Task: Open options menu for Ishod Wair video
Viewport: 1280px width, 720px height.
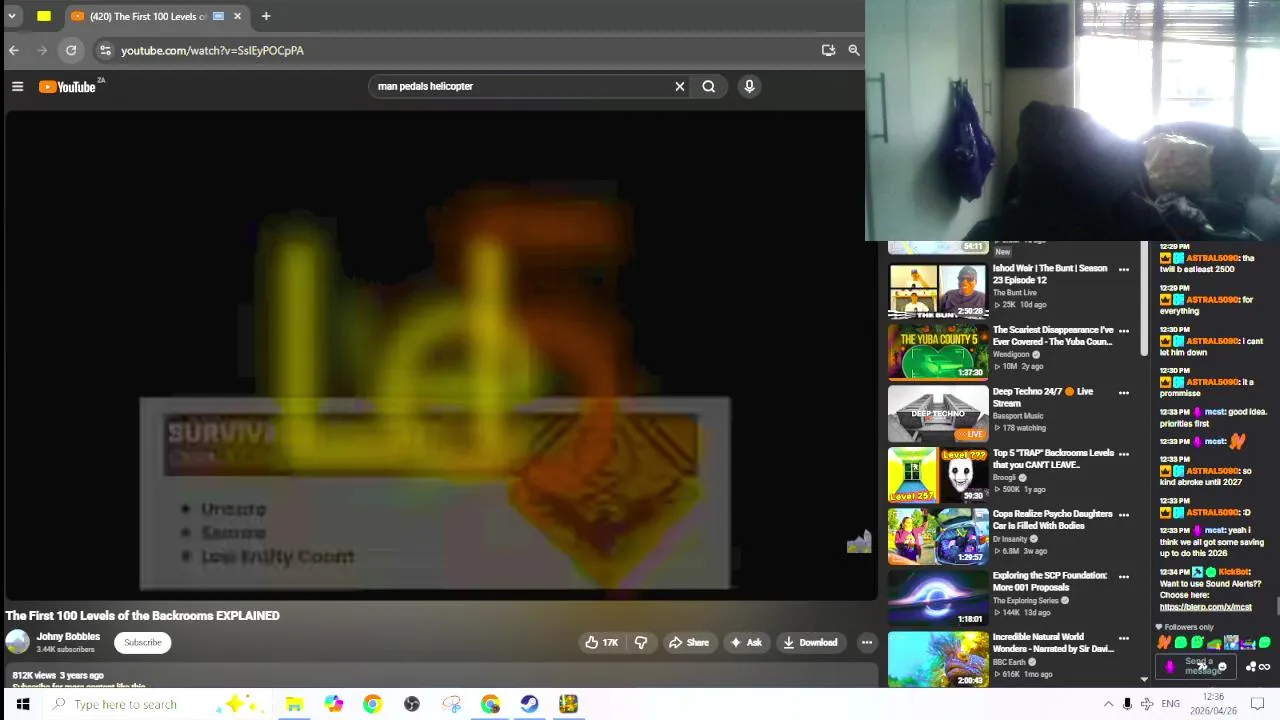Action: click(x=1124, y=270)
